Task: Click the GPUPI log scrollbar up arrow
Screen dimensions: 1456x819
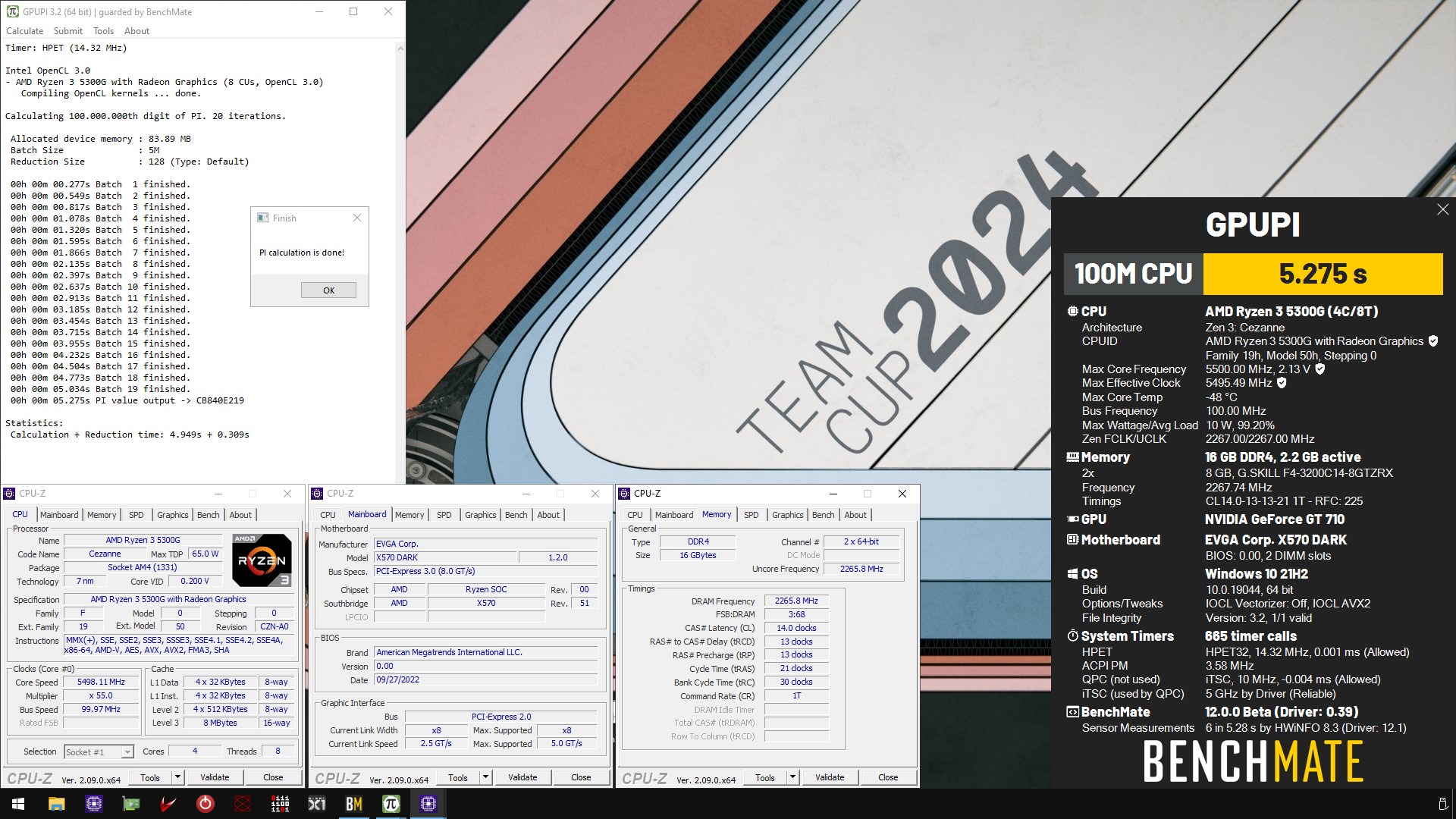Action: pyautogui.click(x=400, y=49)
